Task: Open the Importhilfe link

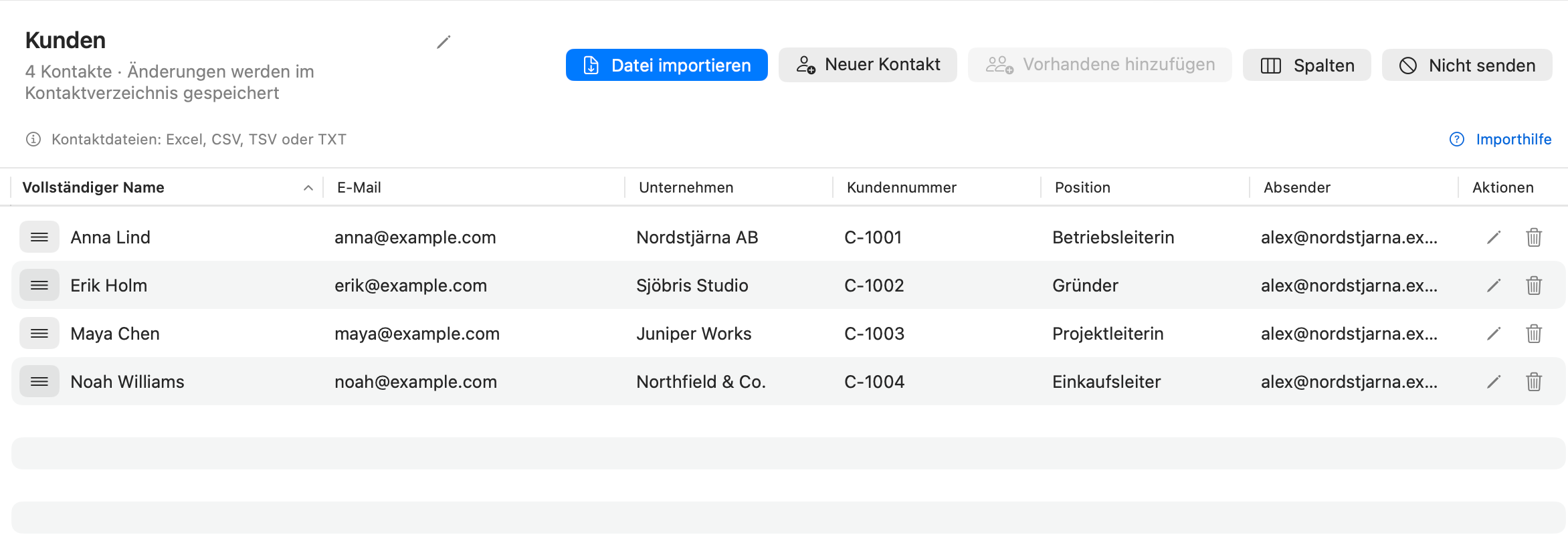Action: [1500, 139]
